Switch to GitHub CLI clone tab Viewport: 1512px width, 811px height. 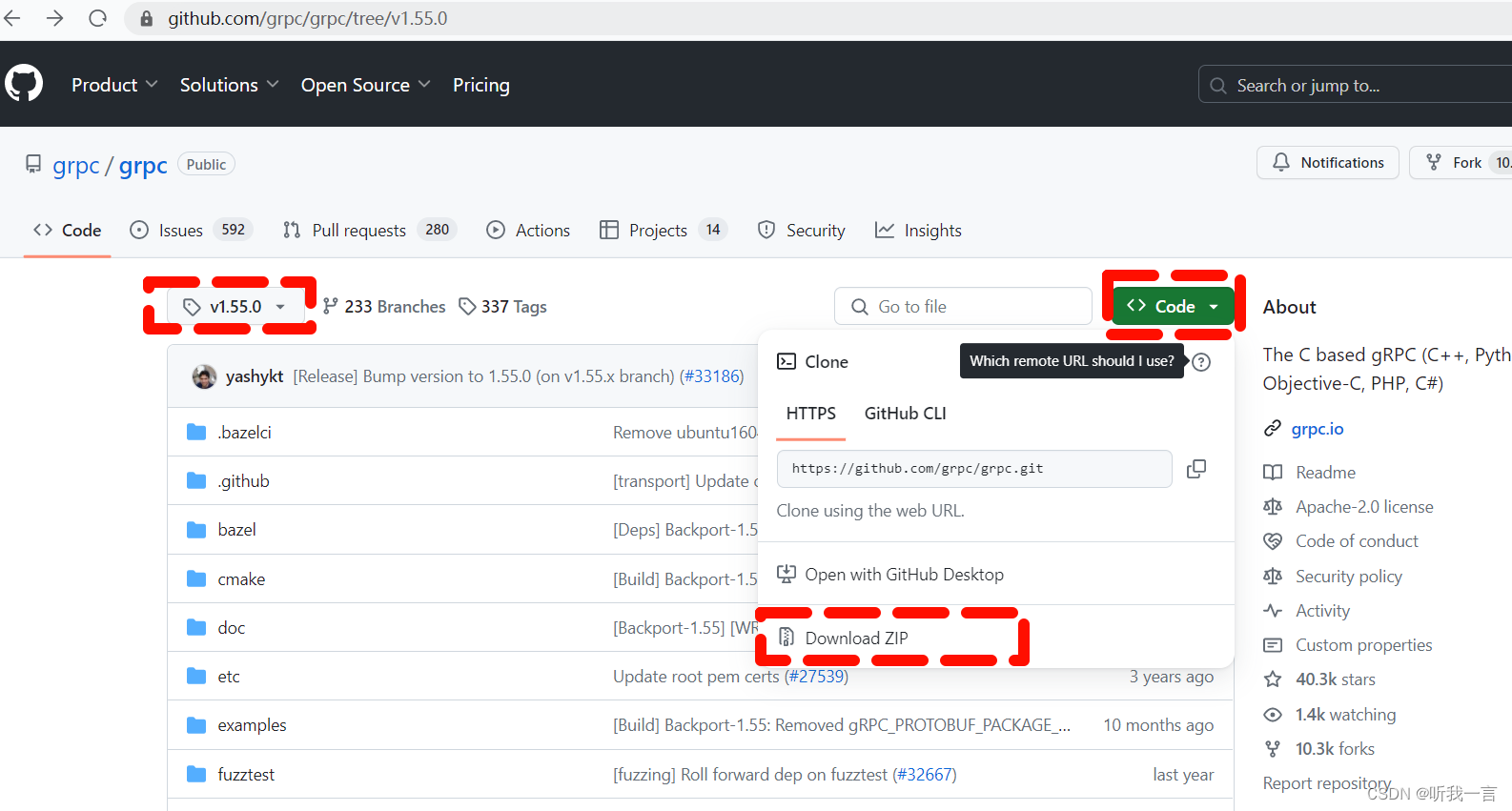click(906, 414)
